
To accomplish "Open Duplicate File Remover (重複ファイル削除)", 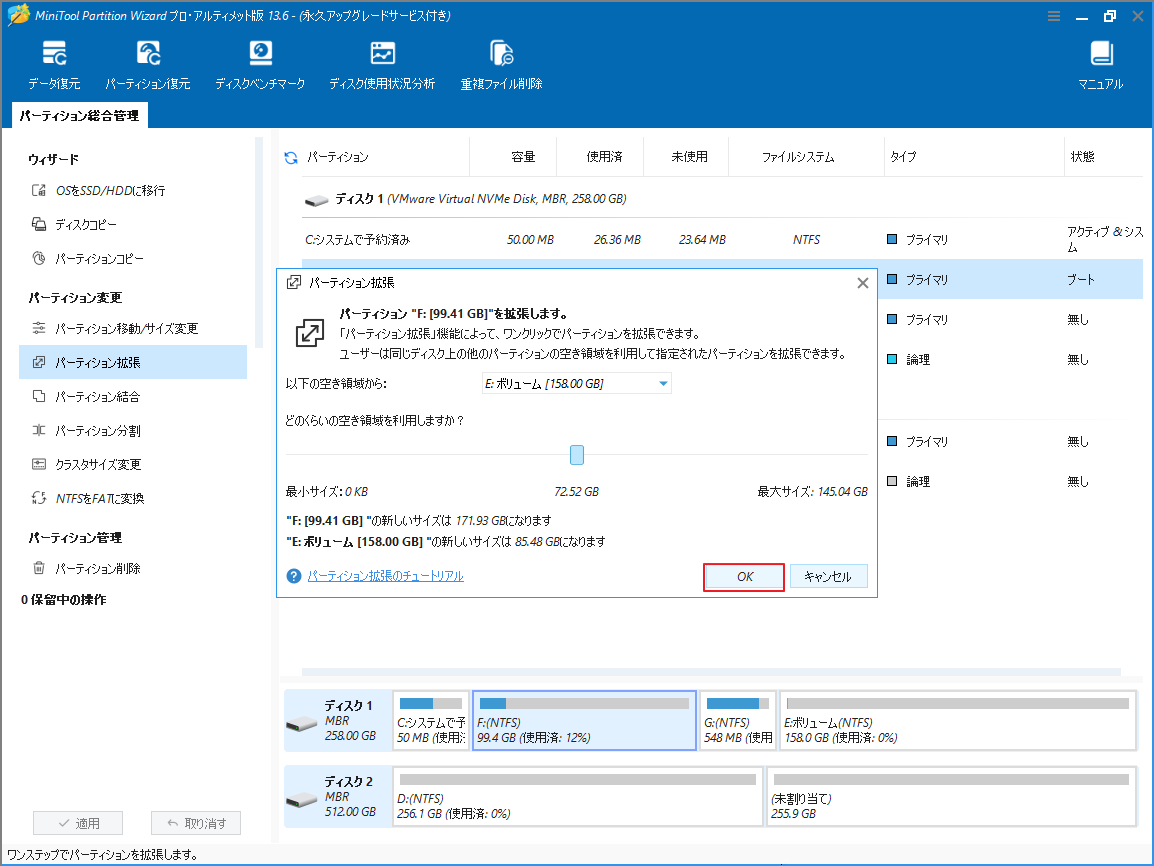I will pyautogui.click(x=501, y=65).
